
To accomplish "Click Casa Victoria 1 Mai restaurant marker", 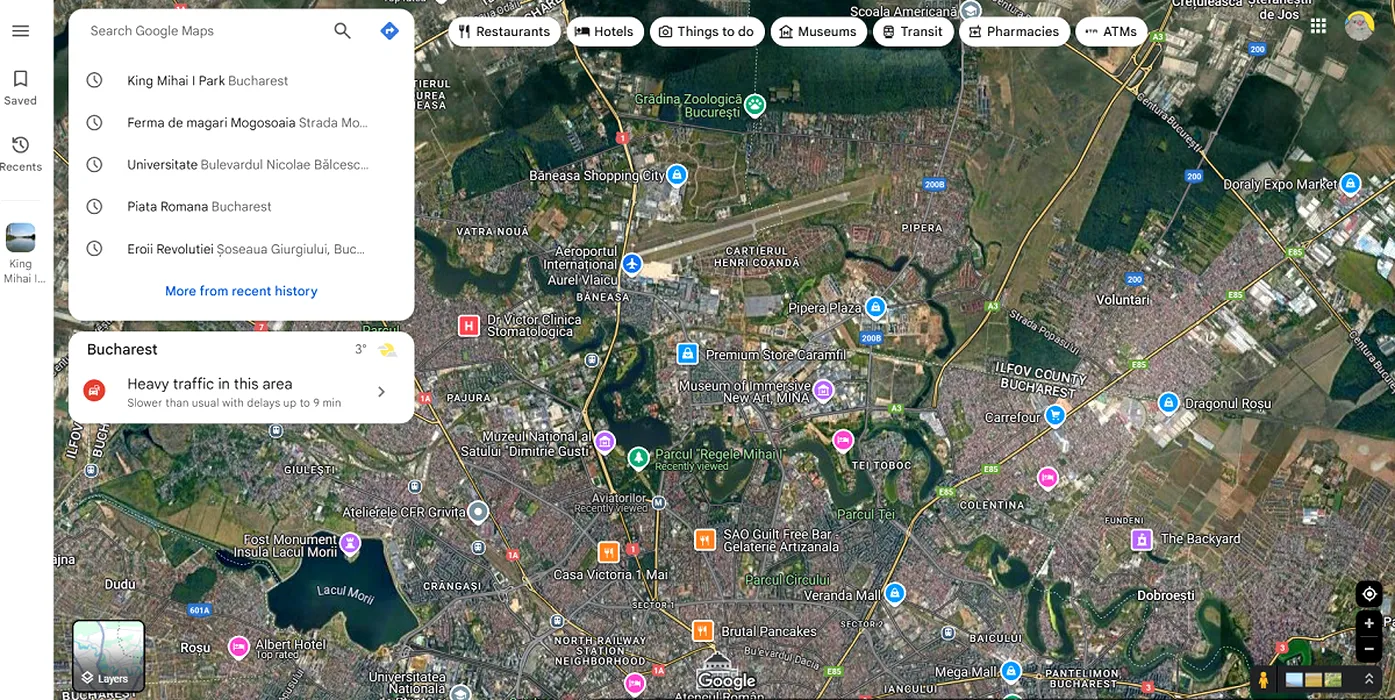I will [608, 552].
